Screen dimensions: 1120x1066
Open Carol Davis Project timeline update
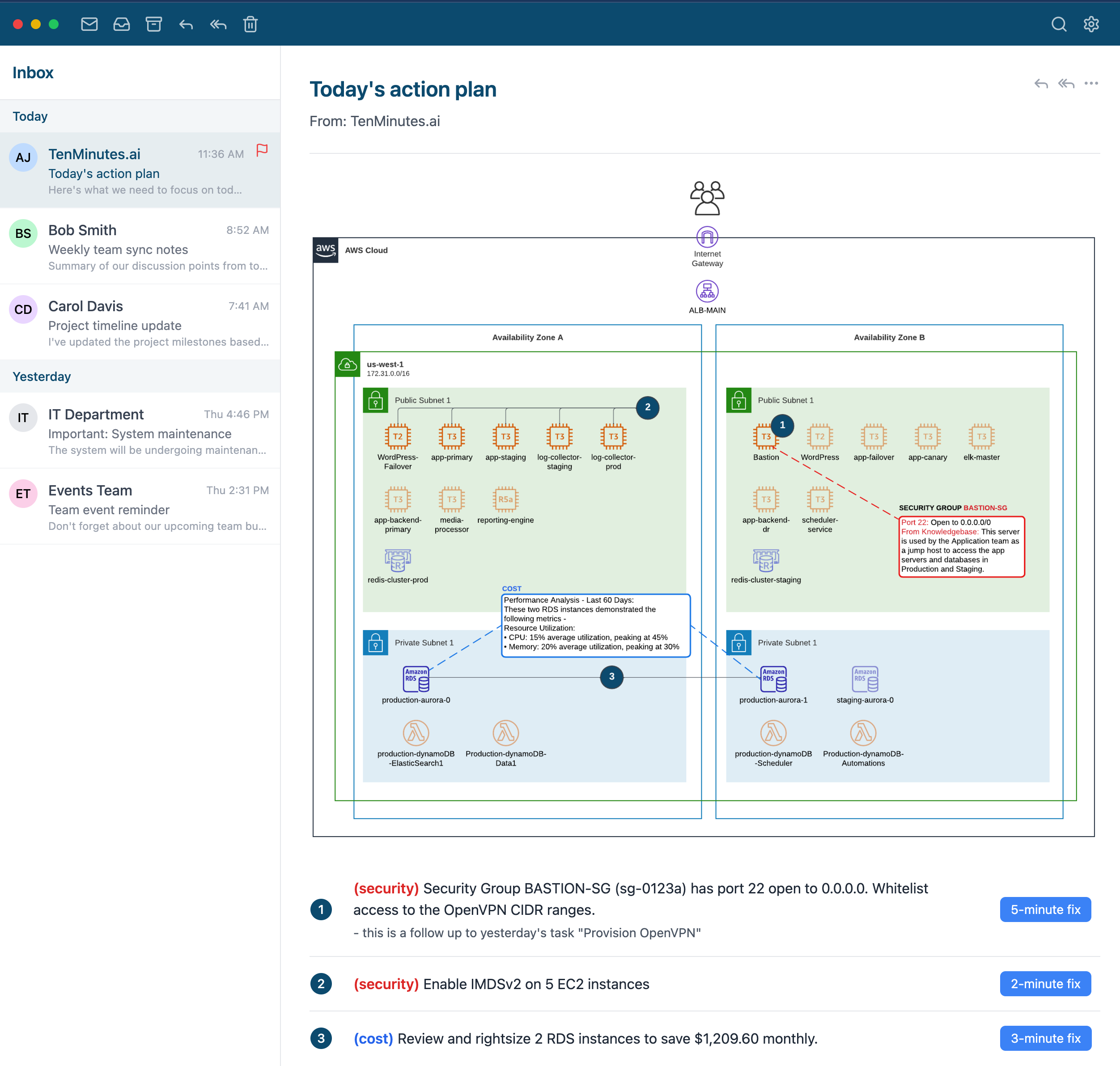tap(140, 323)
